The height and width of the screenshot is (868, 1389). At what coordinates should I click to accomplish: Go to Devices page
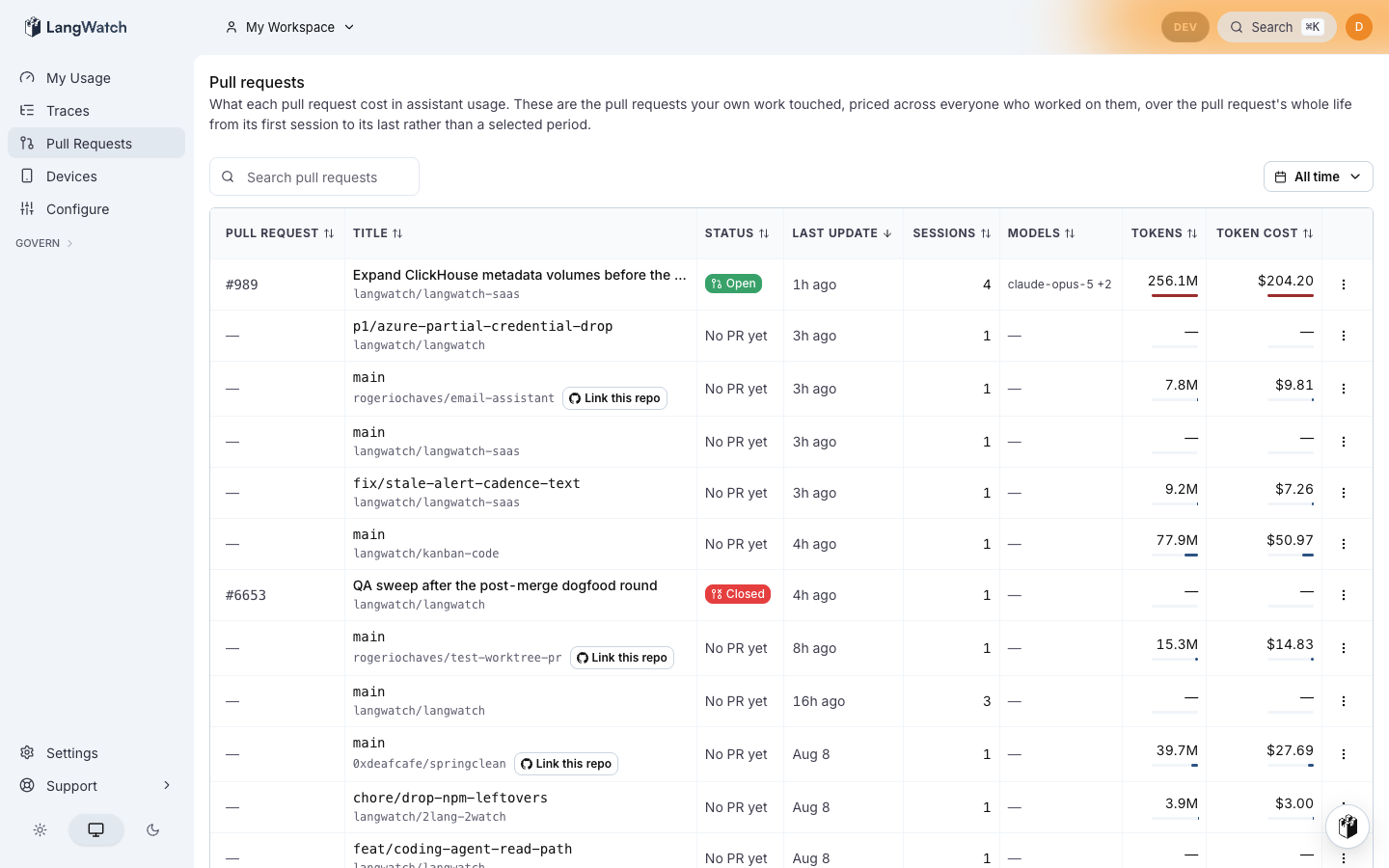(x=96, y=176)
